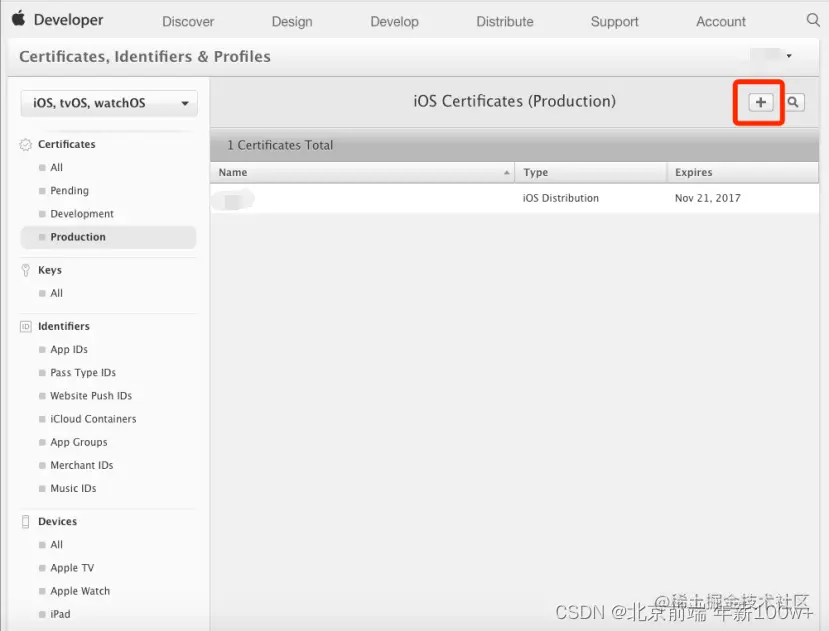Click the Keys section heading
The height and width of the screenshot is (631, 829).
pyautogui.click(x=50, y=270)
